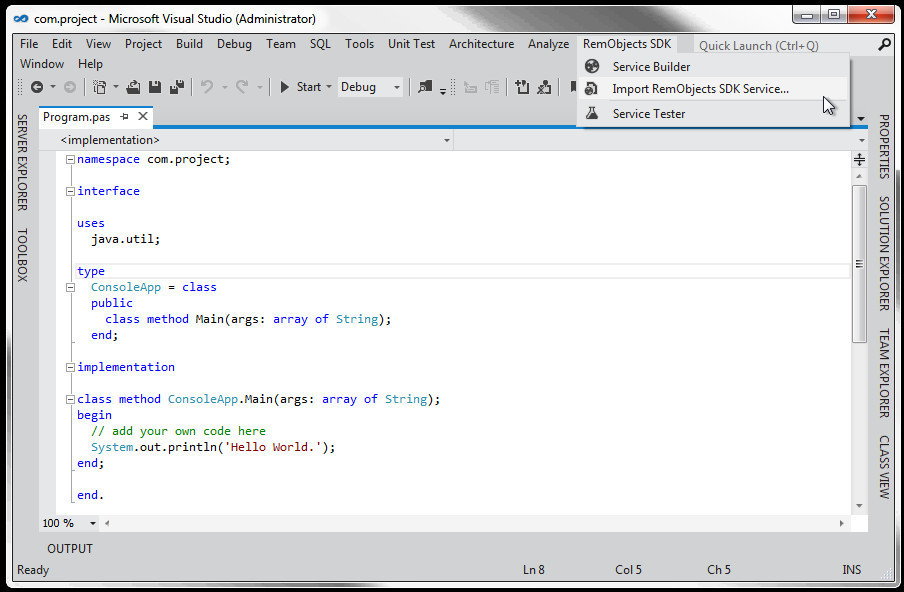The height and width of the screenshot is (592, 904).
Task: Click the Save All icon
Action: point(177,87)
